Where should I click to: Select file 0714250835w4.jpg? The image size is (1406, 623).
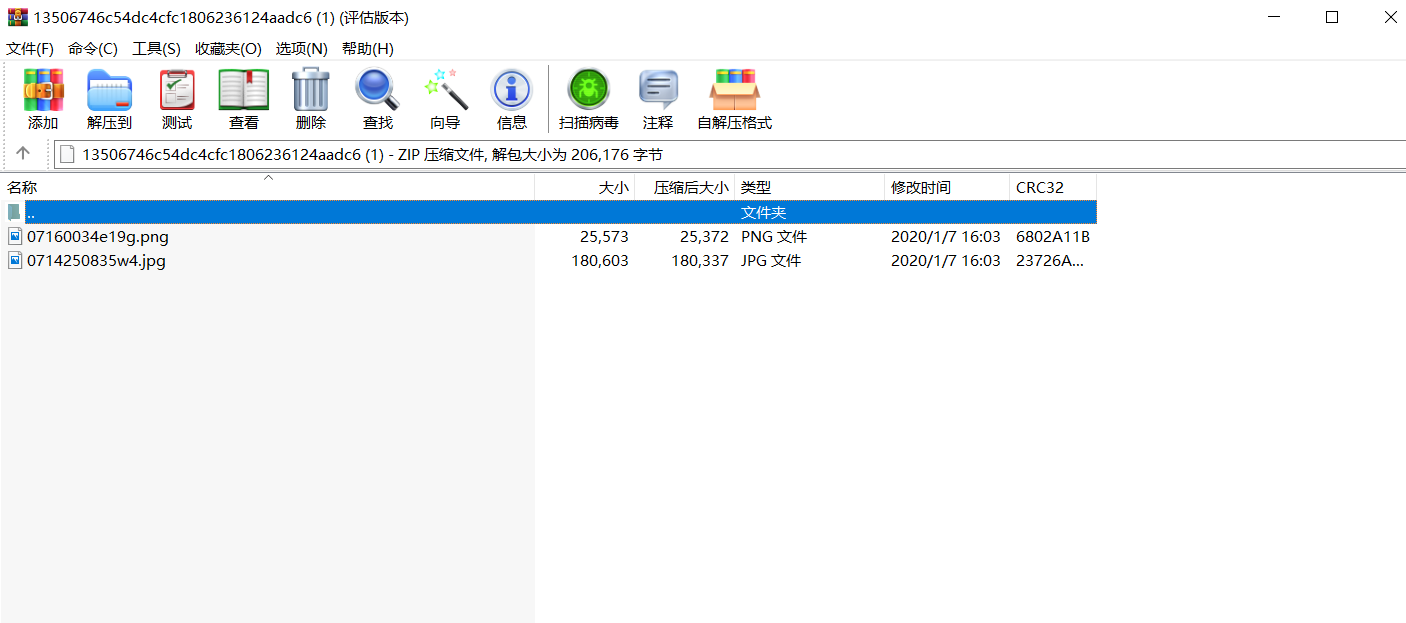(x=96, y=261)
